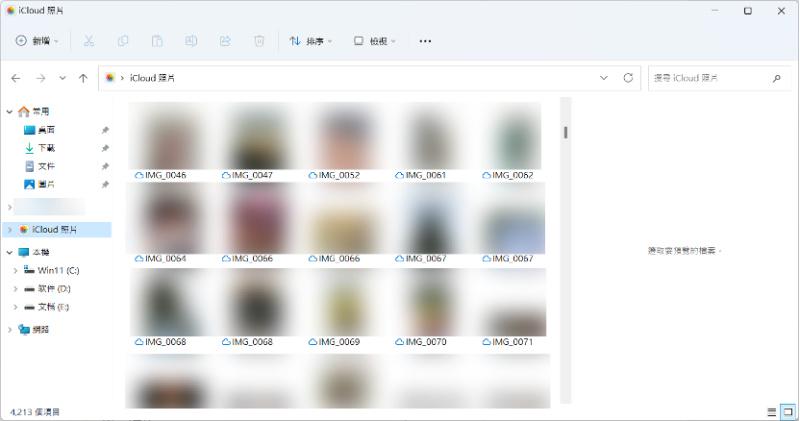Click the cloud status icon beside IMG_0062
This screenshot has height=421, width=800.
click(x=486, y=176)
